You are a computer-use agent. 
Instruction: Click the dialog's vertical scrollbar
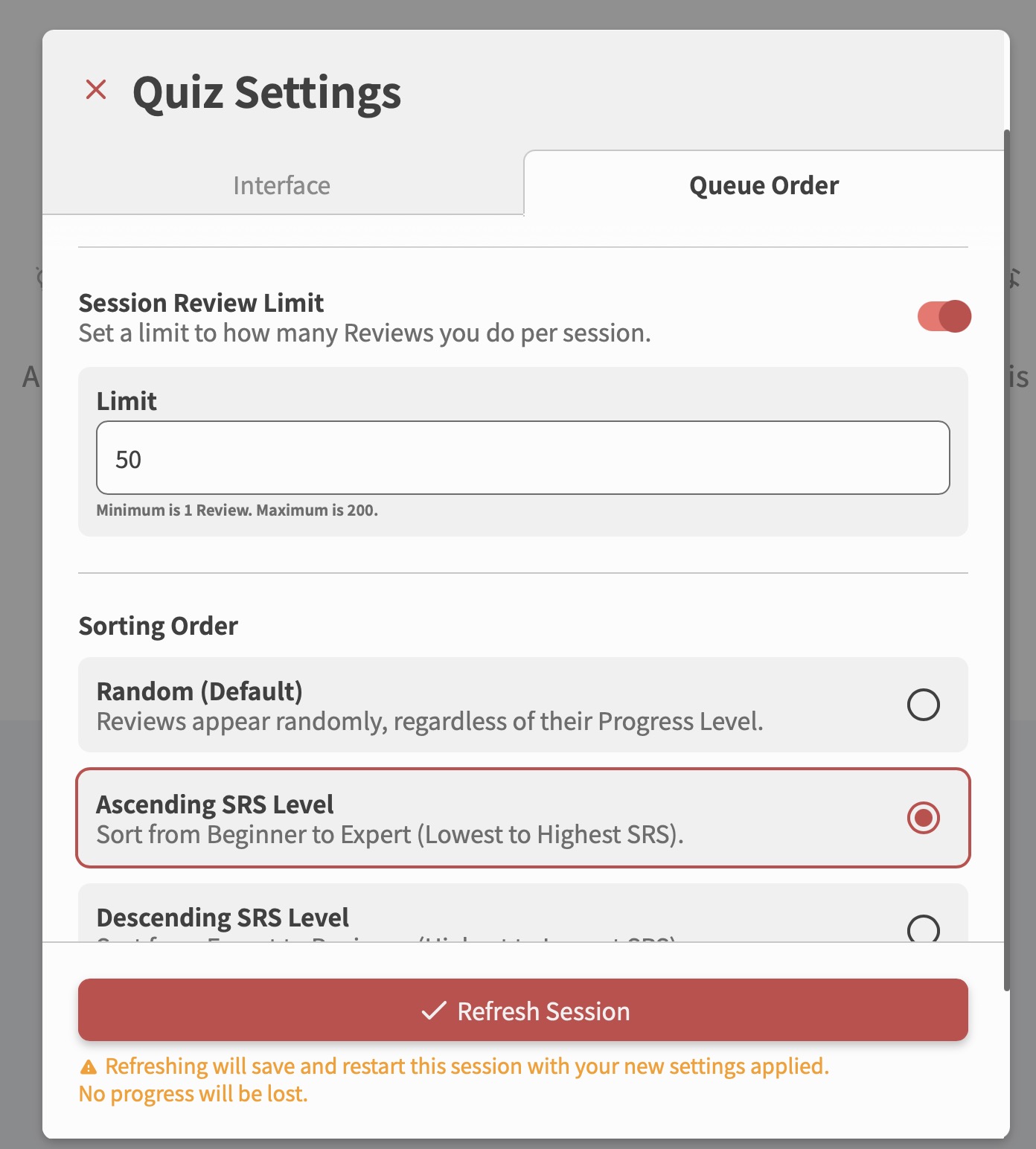pos(1006,558)
